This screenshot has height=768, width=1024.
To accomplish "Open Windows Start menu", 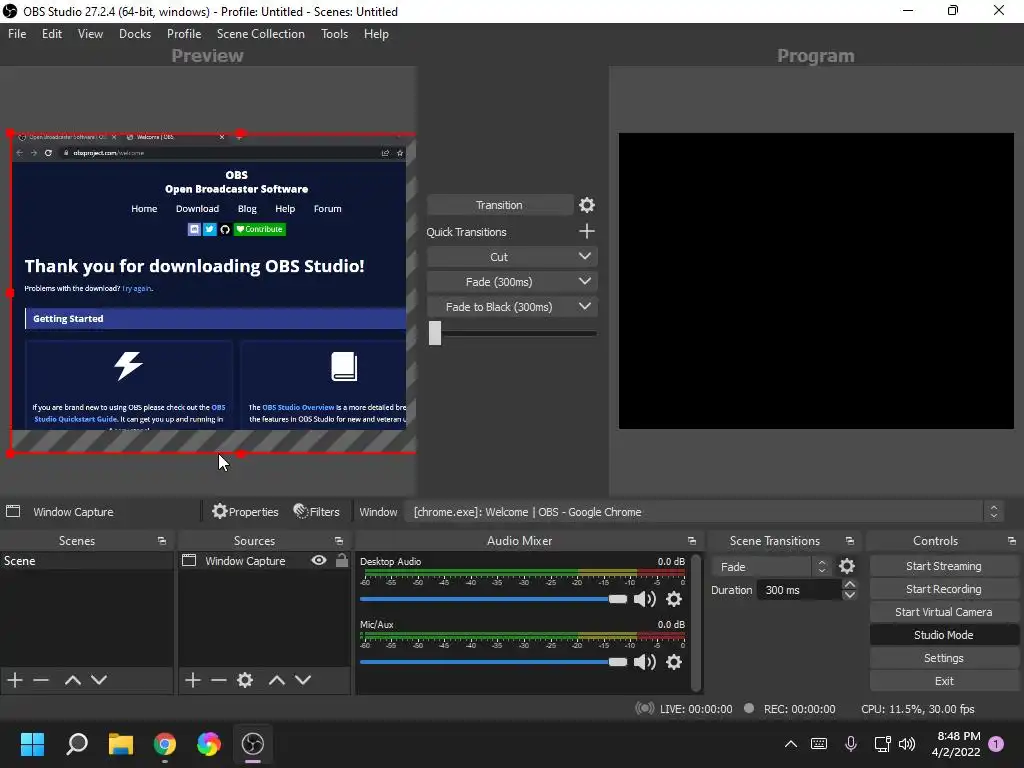I will pyautogui.click(x=32, y=744).
